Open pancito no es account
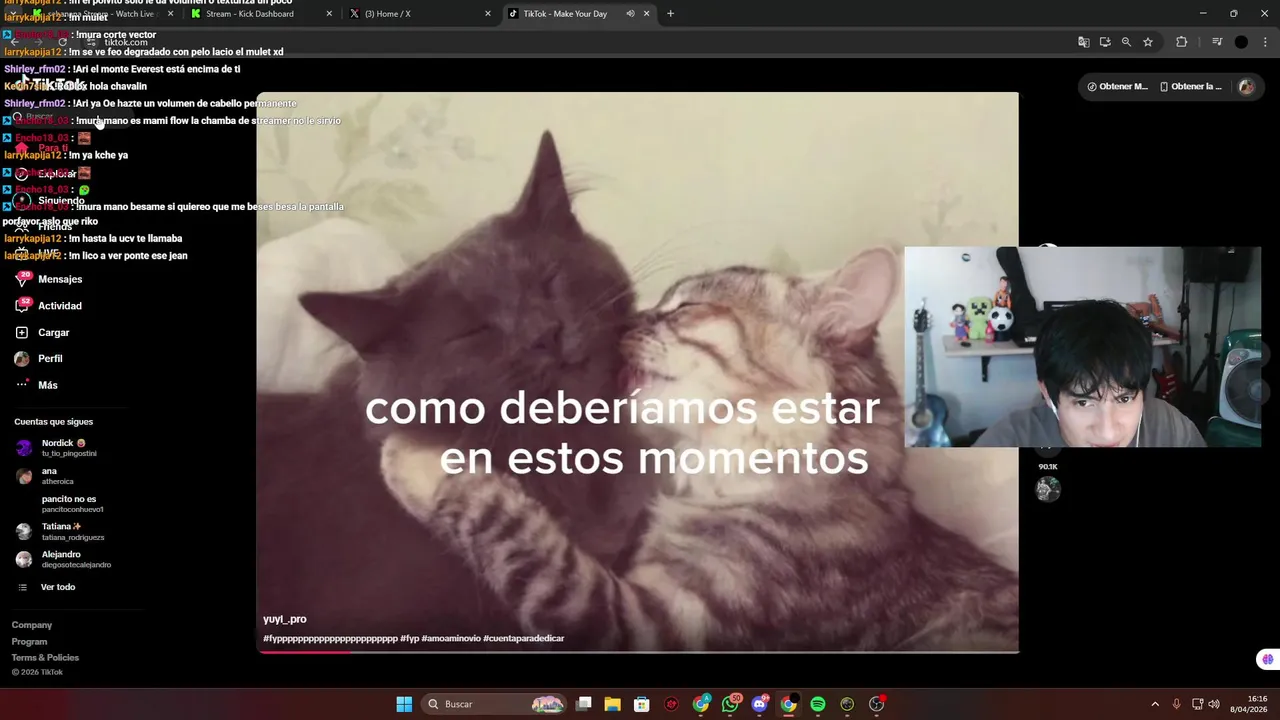Viewport: 1280px width, 720px height. coord(72,504)
